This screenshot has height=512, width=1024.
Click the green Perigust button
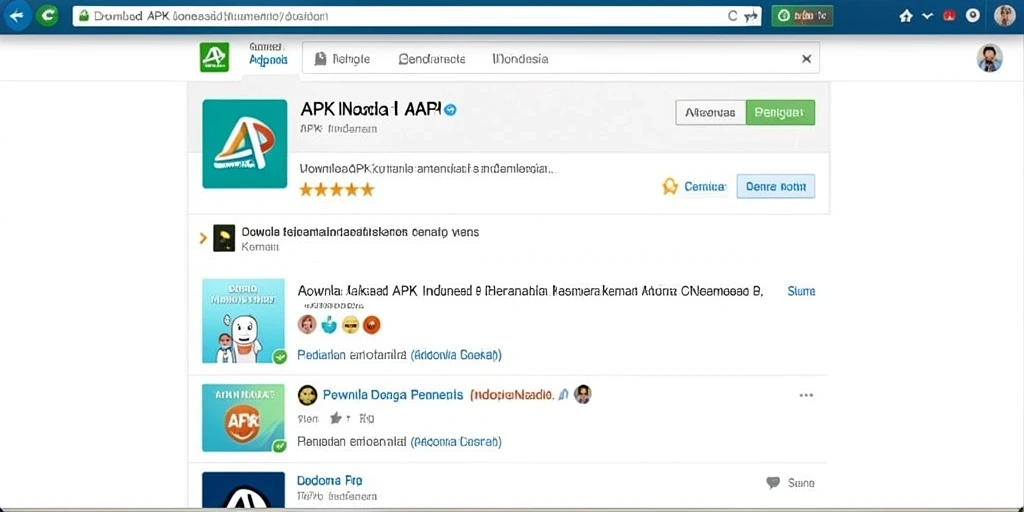click(780, 112)
